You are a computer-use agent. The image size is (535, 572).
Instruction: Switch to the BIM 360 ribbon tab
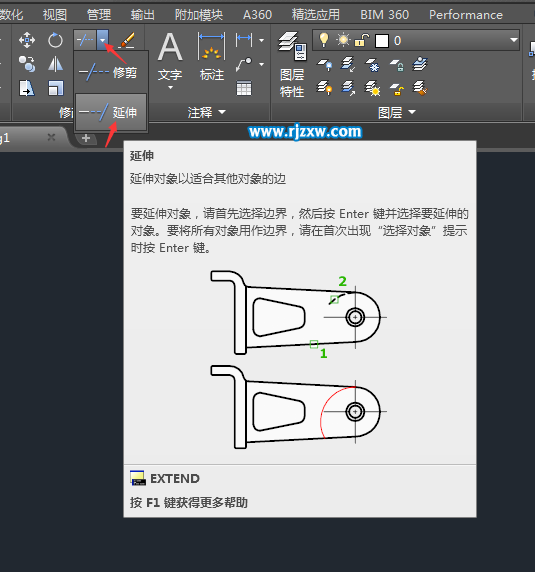[x=384, y=15]
